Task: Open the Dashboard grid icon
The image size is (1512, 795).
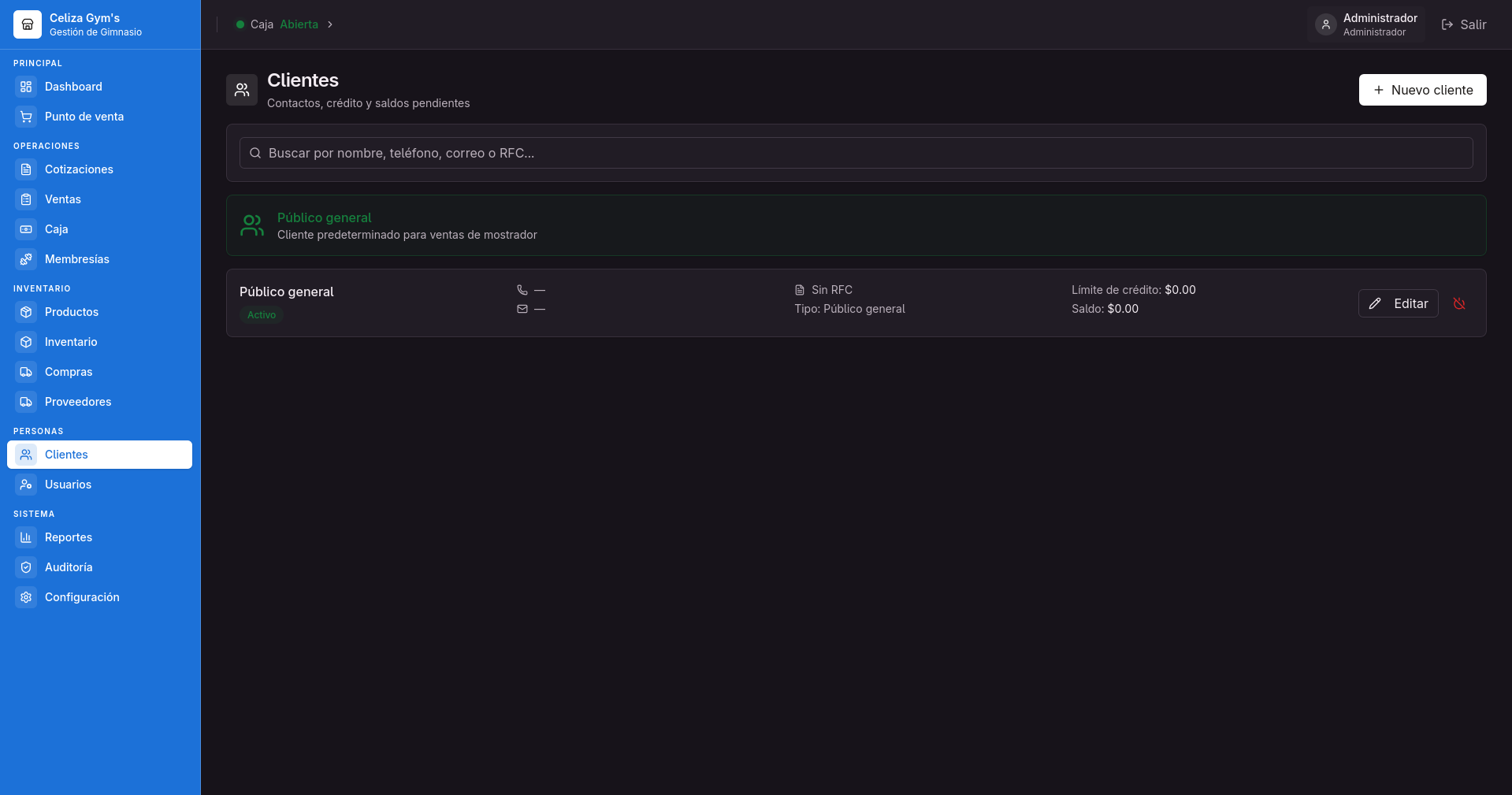Action: [x=26, y=87]
